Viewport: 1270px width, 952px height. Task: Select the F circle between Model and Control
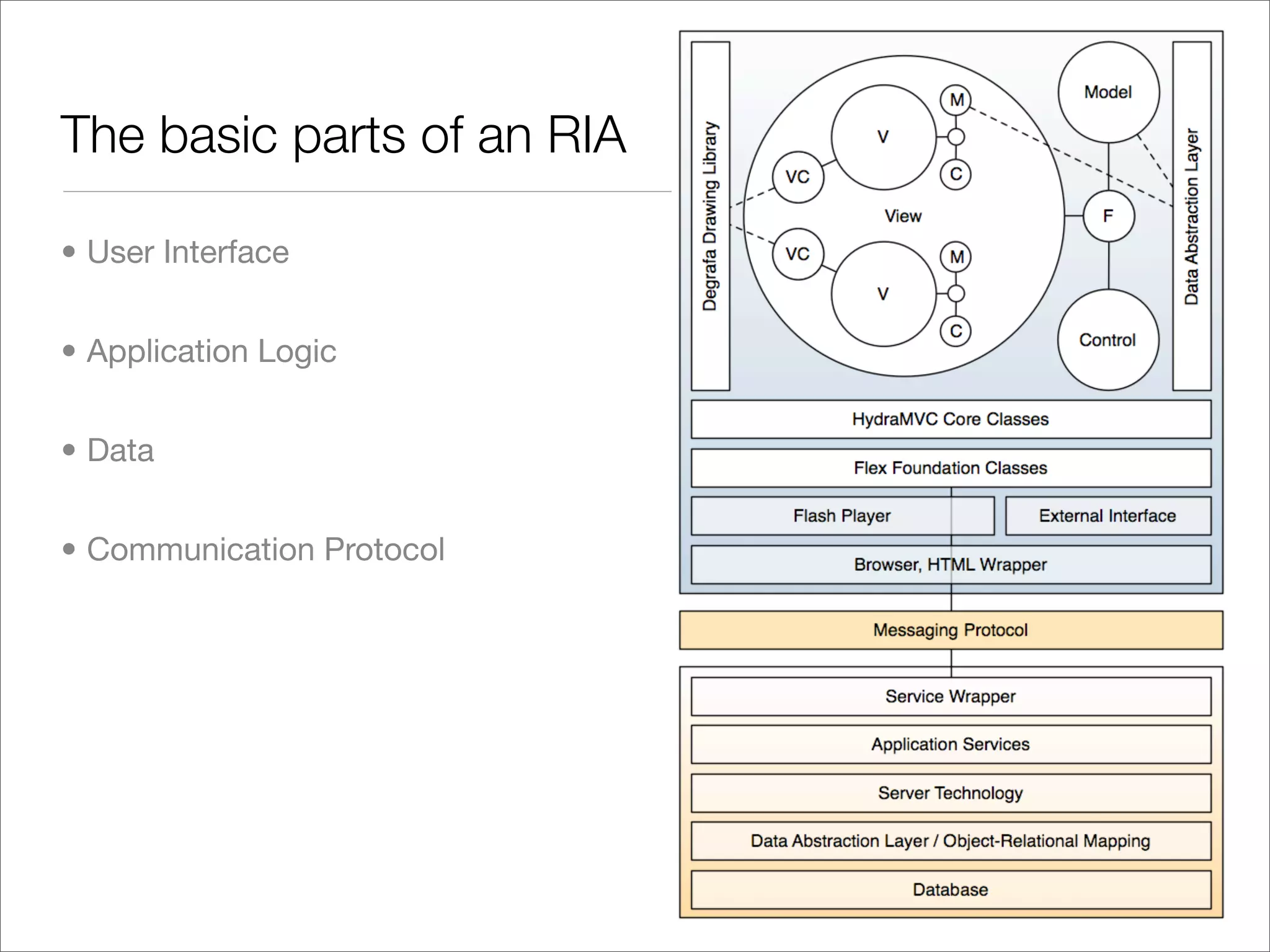point(1108,216)
